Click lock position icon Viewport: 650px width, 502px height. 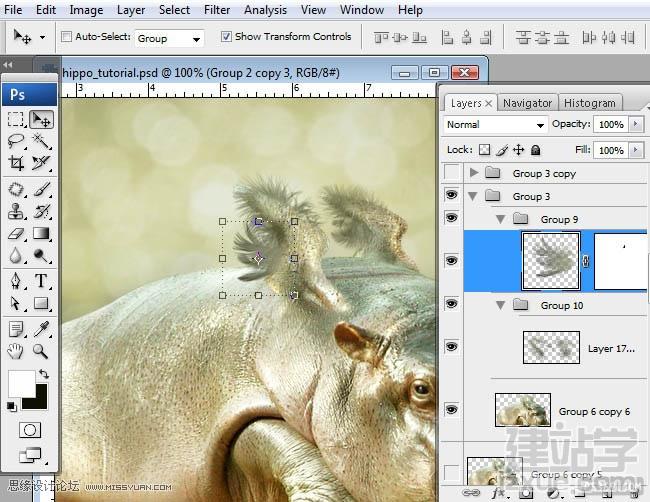click(x=519, y=150)
